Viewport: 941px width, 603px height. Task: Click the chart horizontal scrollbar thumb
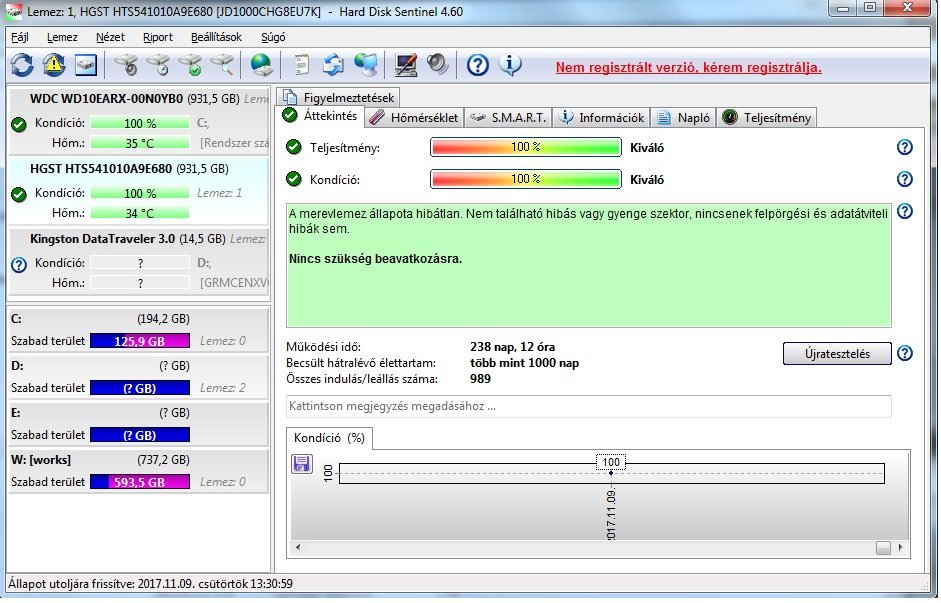pos(883,547)
